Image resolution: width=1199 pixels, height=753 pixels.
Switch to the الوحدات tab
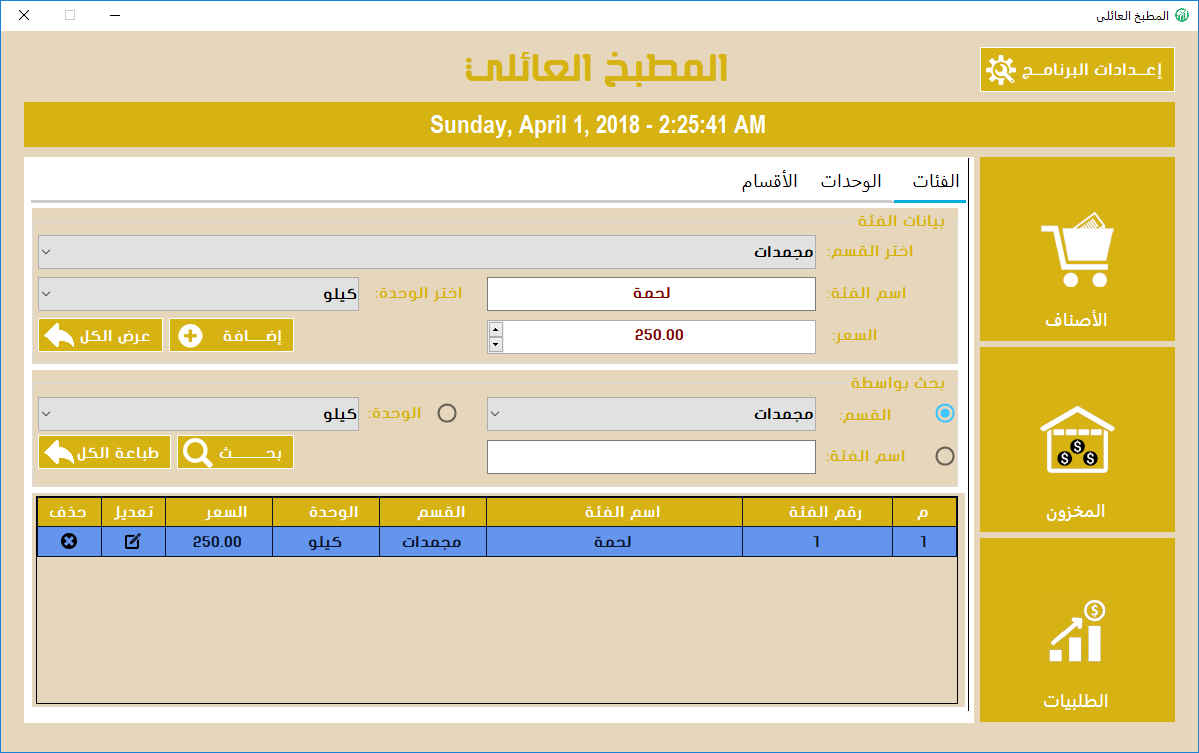click(x=851, y=182)
